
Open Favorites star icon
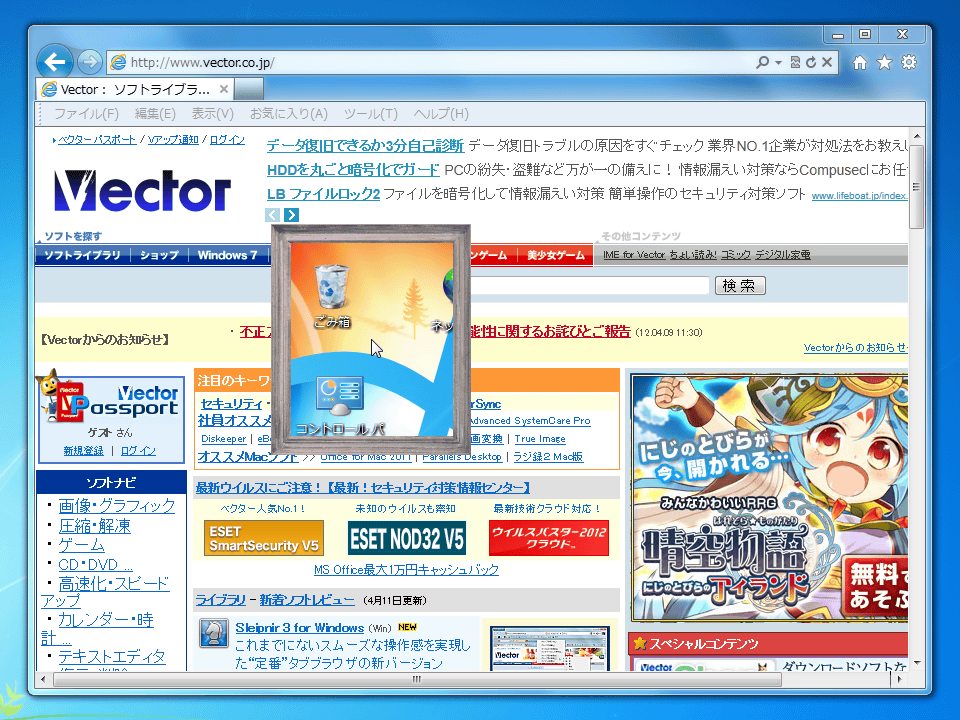click(x=884, y=62)
